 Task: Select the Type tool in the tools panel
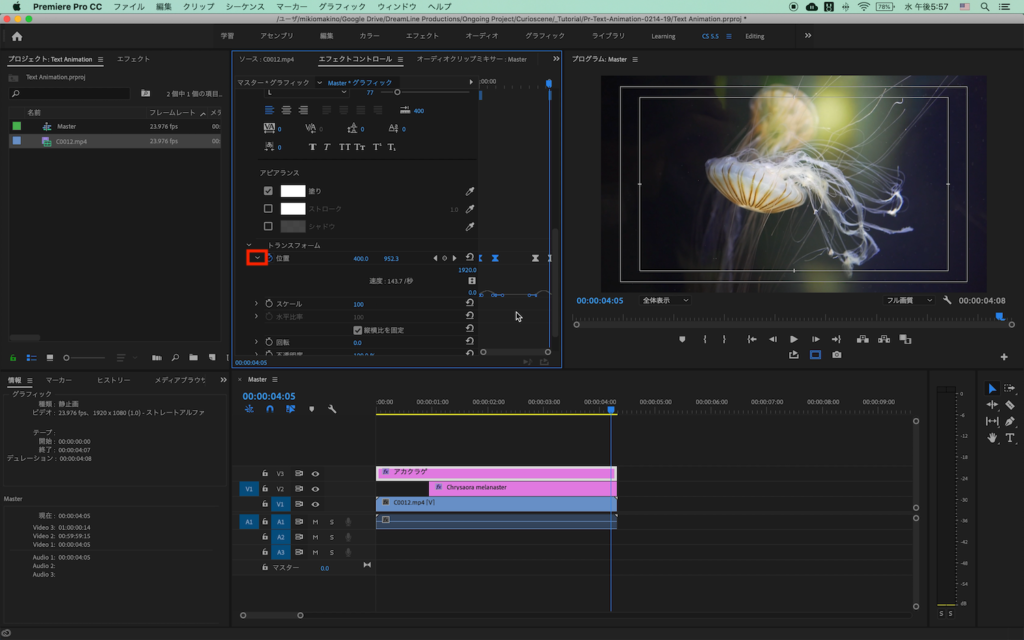point(1010,438)
